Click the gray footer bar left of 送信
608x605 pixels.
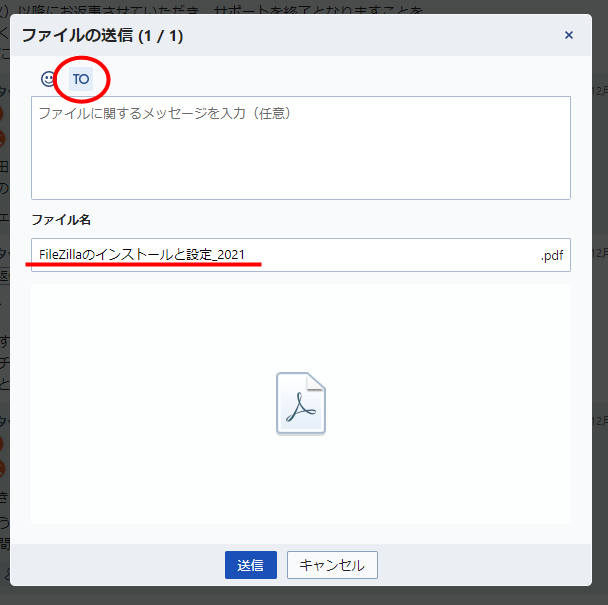tap(120, 565)
